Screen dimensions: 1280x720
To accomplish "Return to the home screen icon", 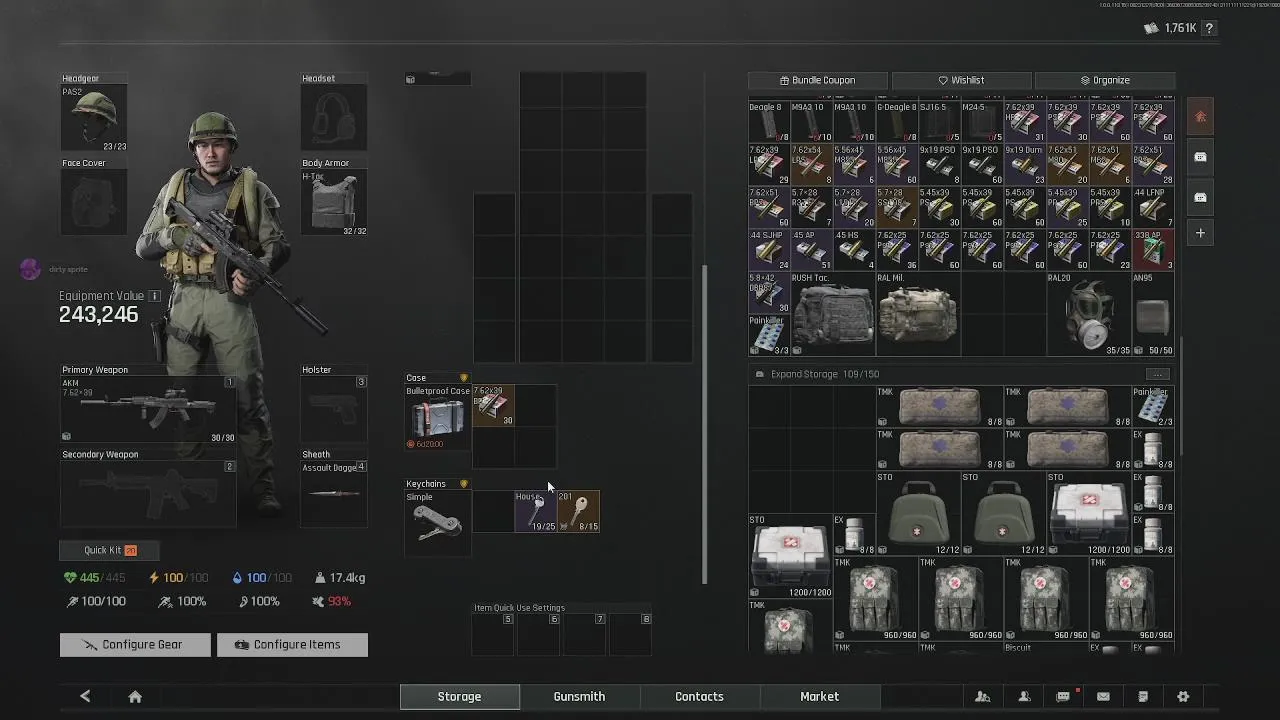I will [135, 696].
